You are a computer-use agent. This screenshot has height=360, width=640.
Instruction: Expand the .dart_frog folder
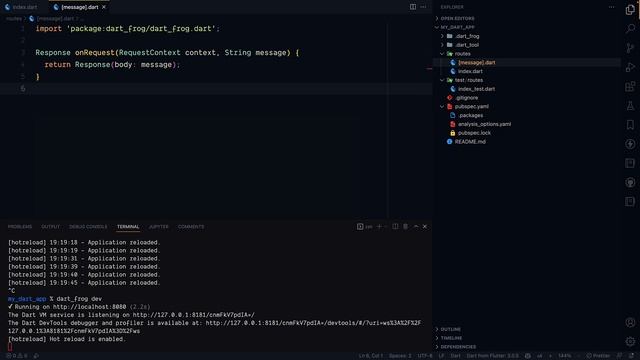pos(467,36)
